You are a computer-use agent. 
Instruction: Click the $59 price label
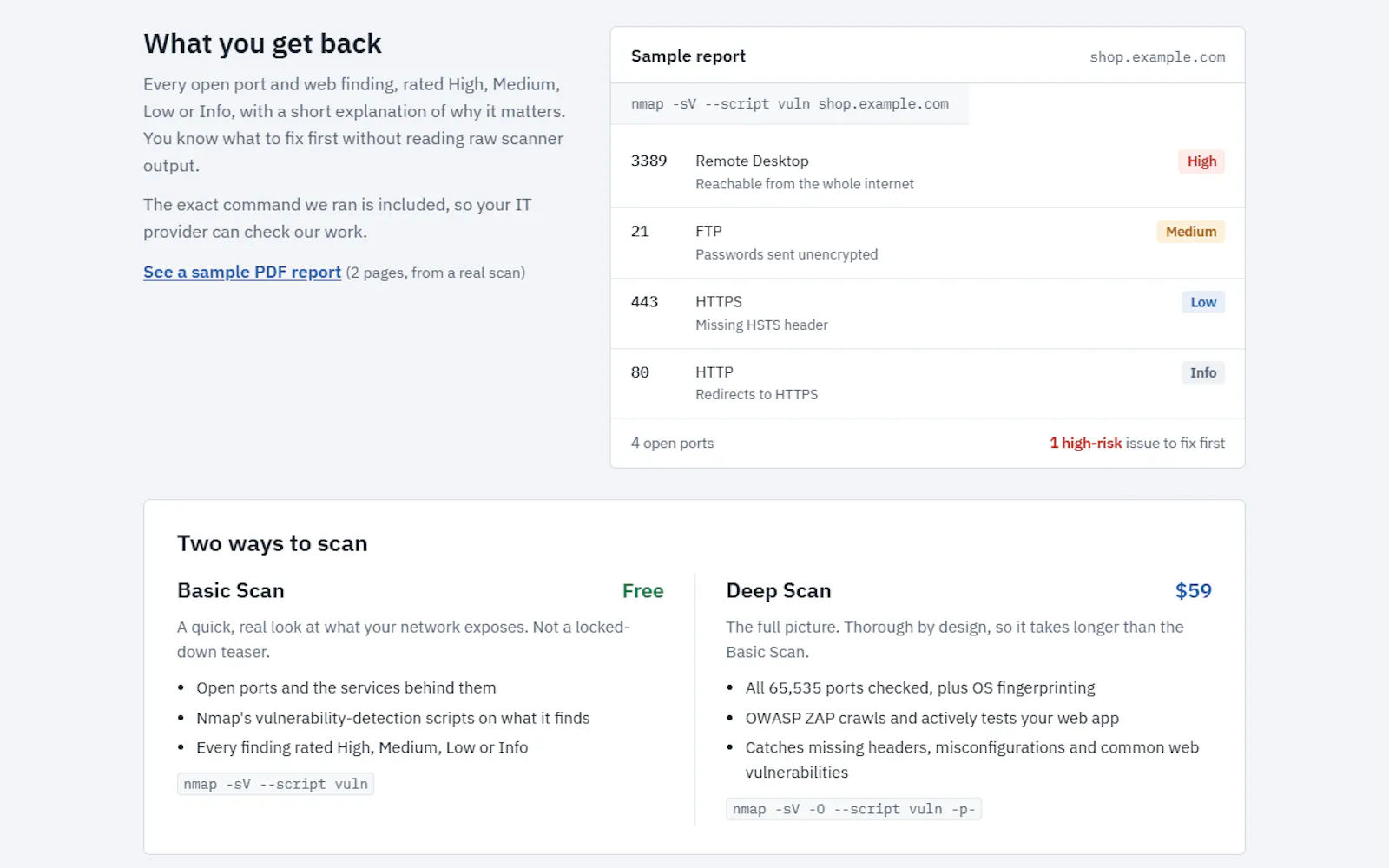(1194, 591)
